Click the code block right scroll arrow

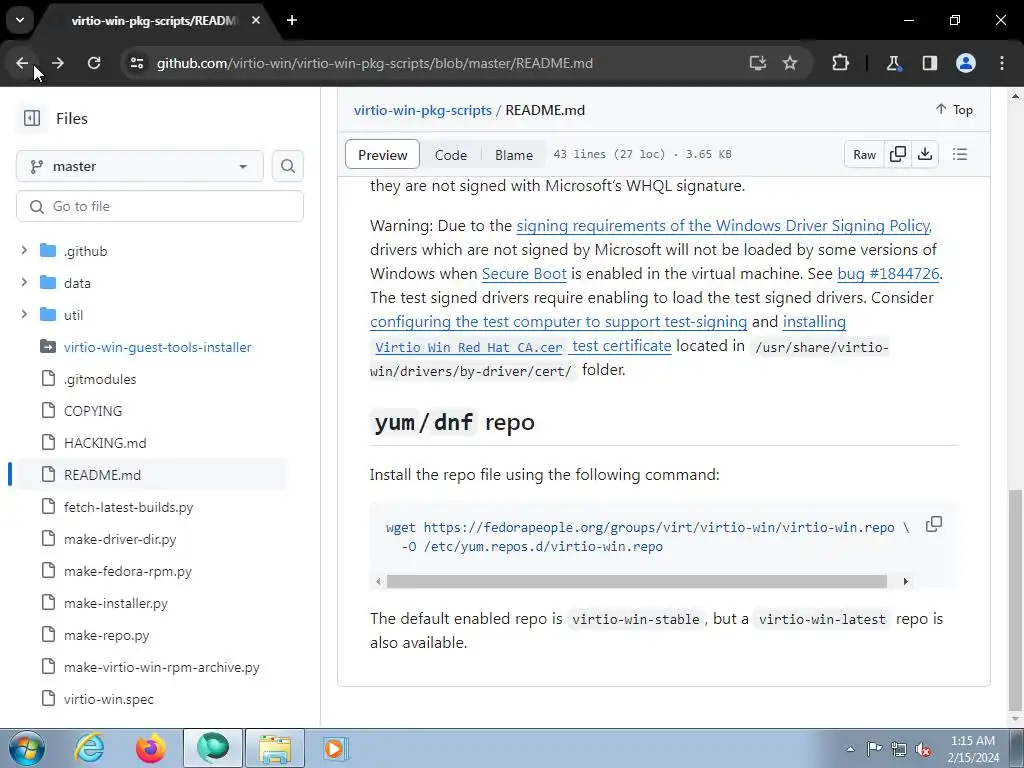click(905, 581)
